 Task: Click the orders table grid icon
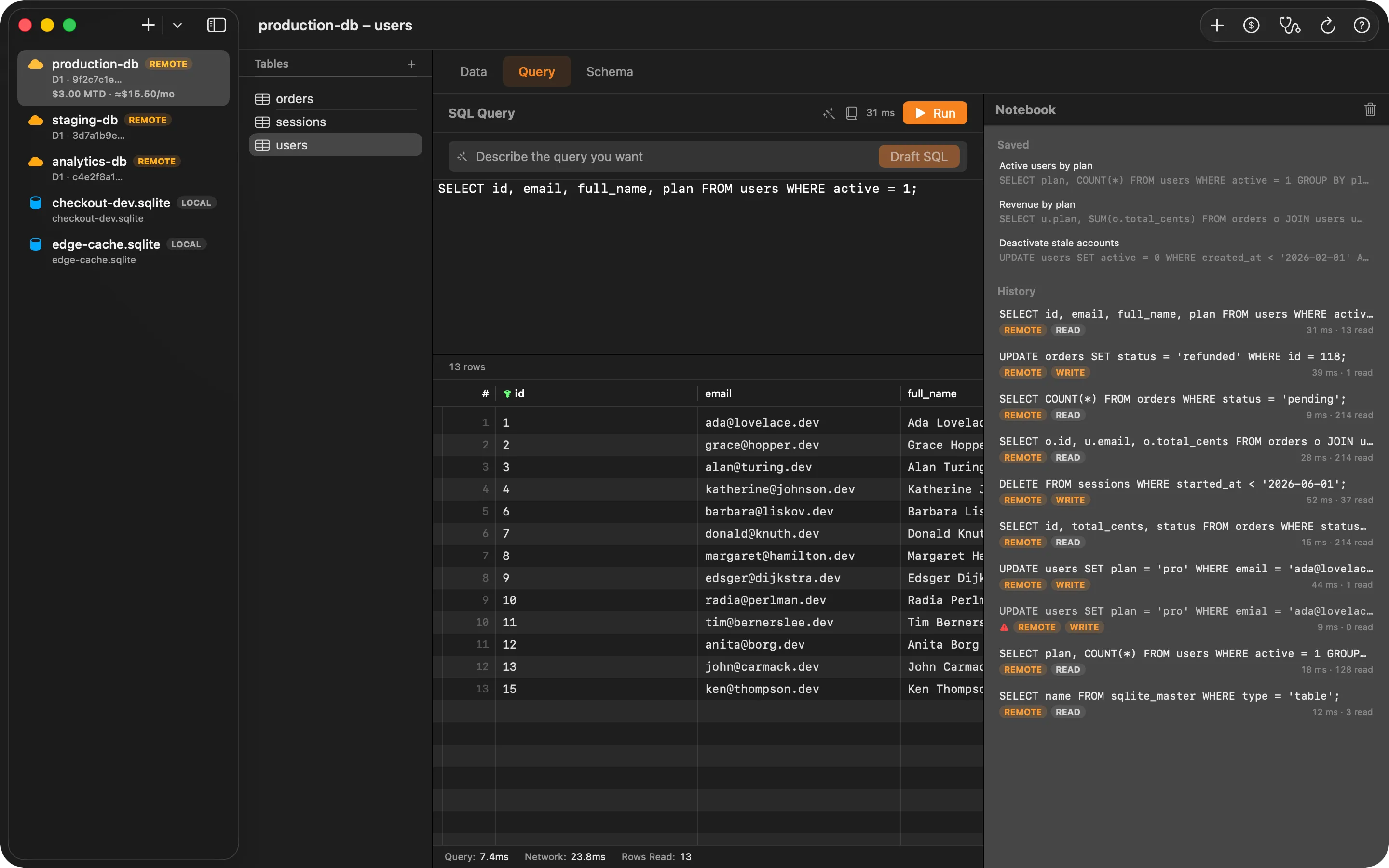coord(262,99)
